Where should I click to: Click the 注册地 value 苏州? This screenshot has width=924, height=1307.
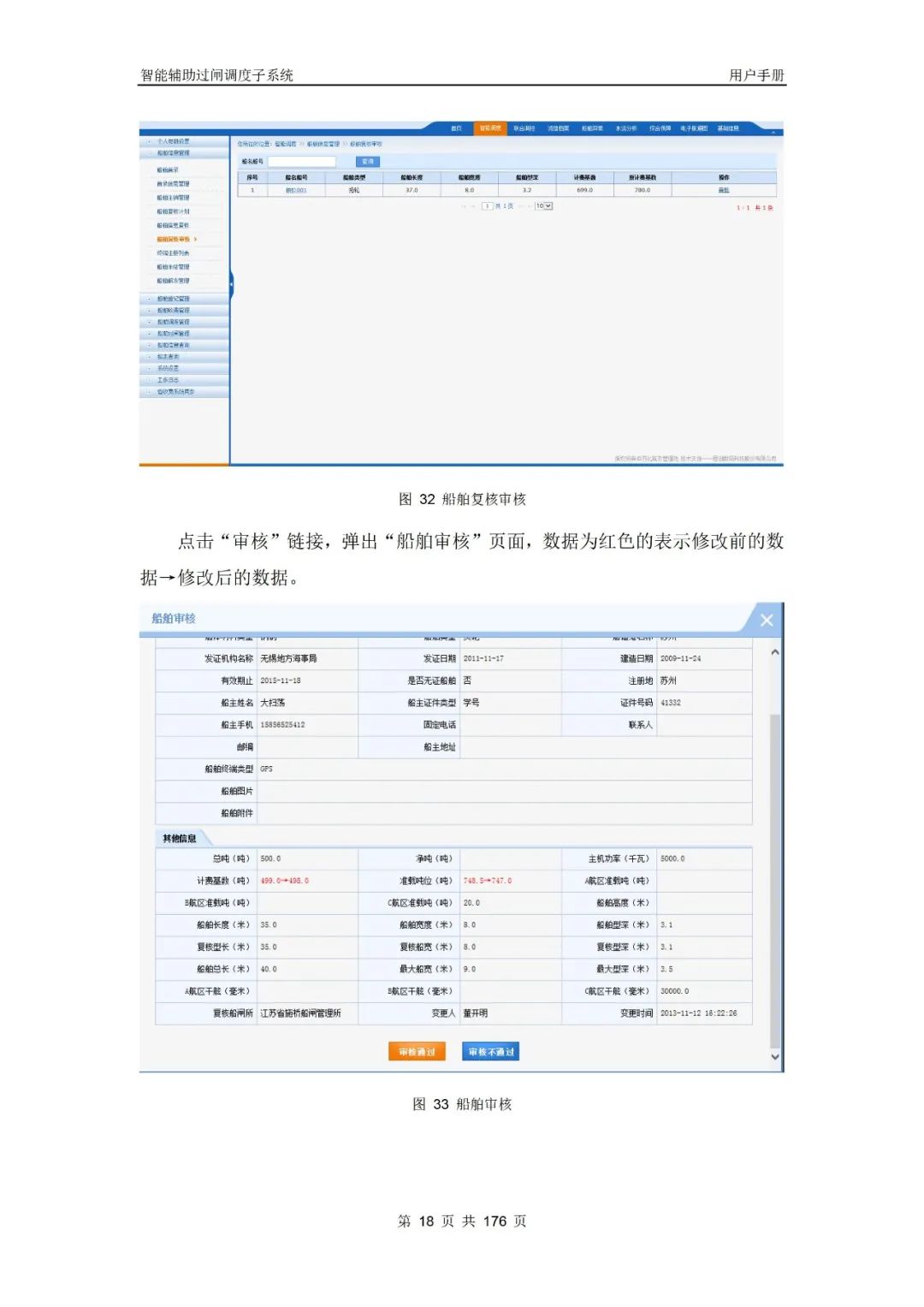click(668, 680)
